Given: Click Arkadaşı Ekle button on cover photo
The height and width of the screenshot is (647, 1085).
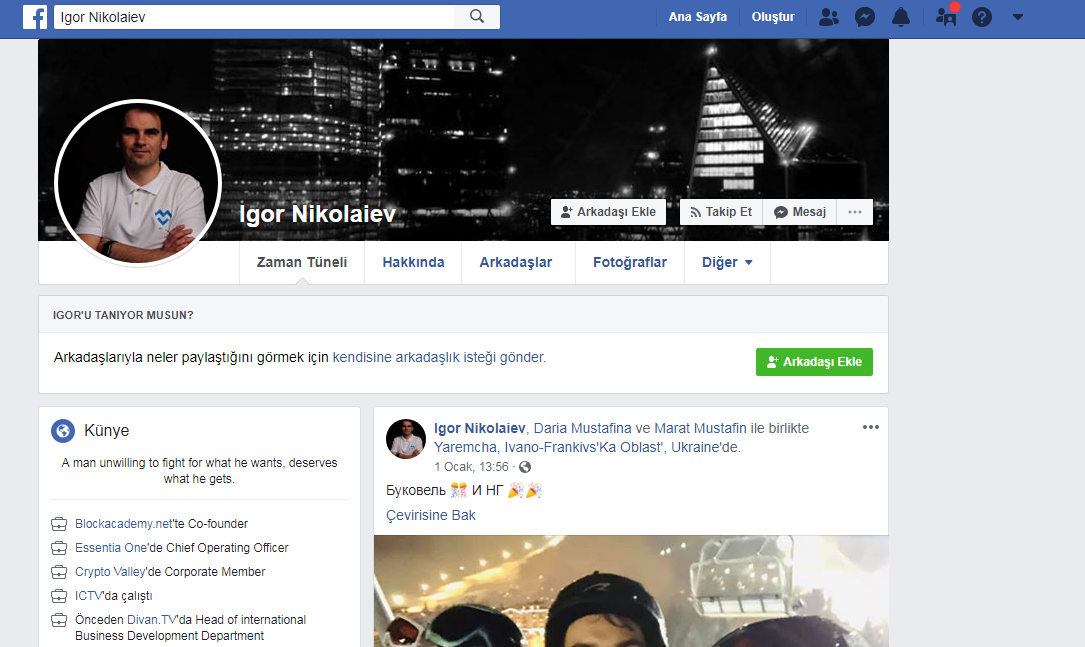Looking at the screenshot, I should pos(608,212).
